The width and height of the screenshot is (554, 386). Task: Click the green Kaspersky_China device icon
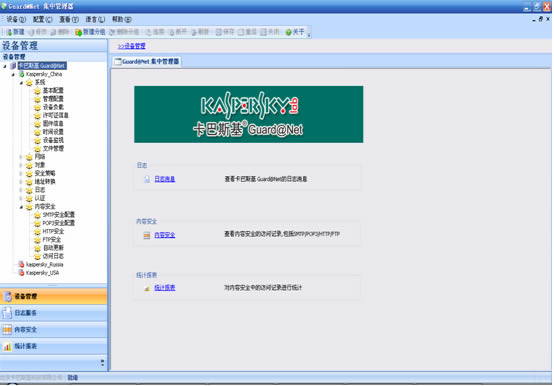22,74
